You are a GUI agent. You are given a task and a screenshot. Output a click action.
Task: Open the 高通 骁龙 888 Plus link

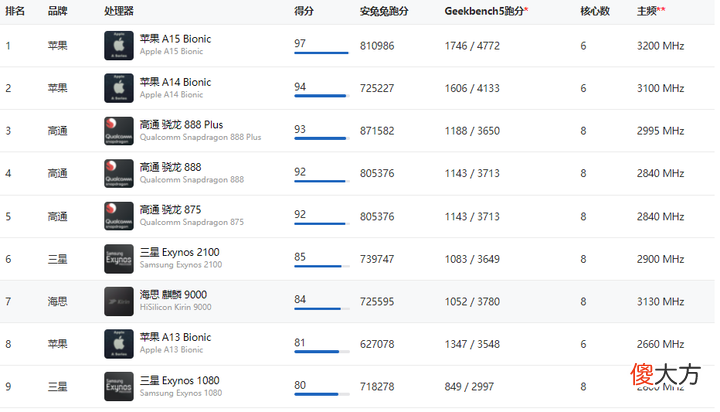[181, 124]
